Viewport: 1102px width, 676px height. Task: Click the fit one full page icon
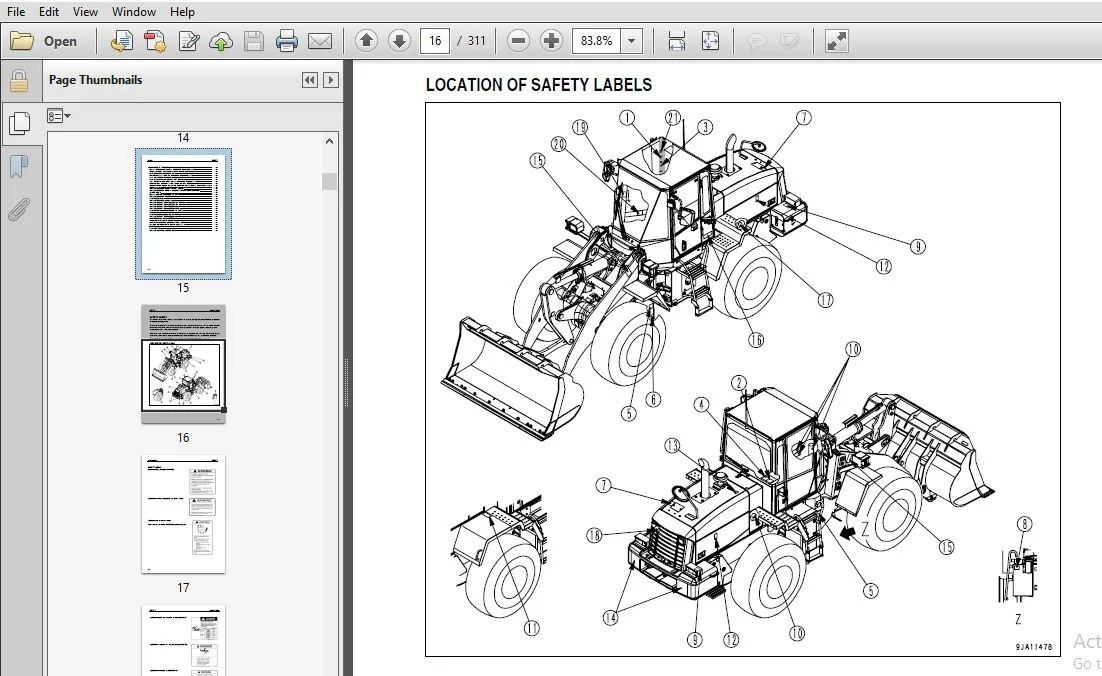pyautogui.click(x=711, y=41)
